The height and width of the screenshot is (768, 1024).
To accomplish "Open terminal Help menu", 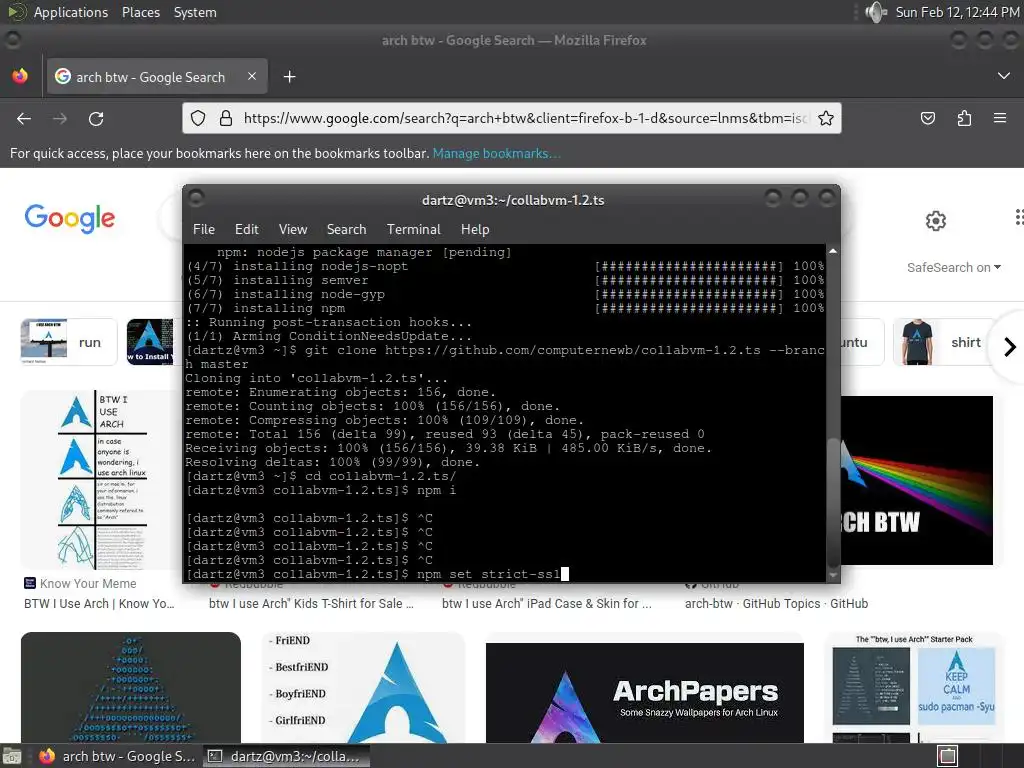I will point(475,229).
